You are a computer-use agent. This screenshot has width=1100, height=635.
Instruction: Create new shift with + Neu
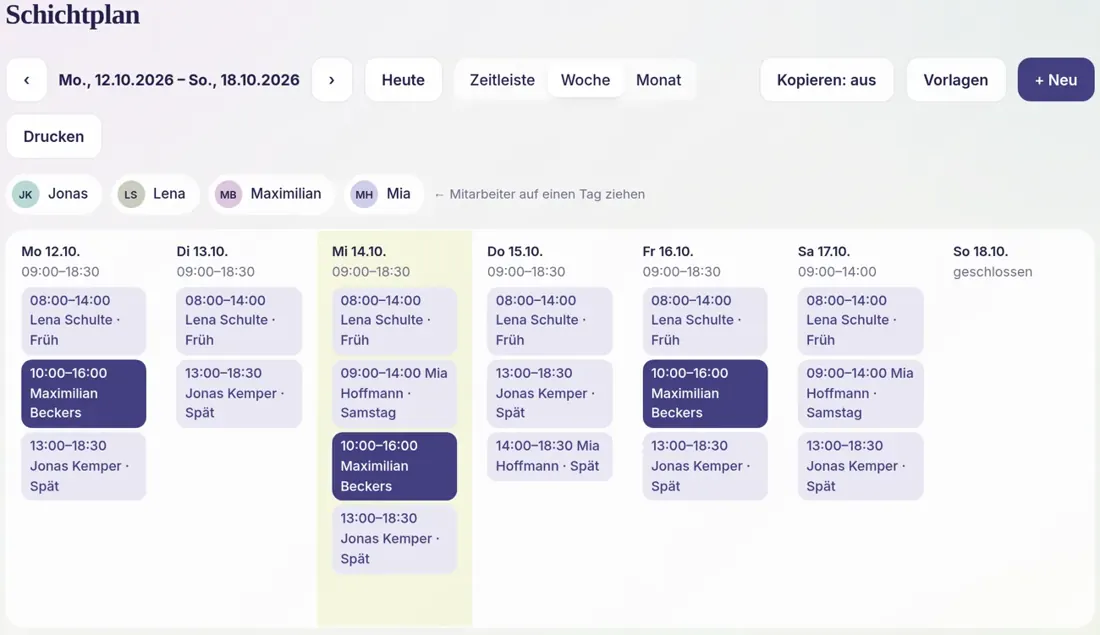(1056, 80)
